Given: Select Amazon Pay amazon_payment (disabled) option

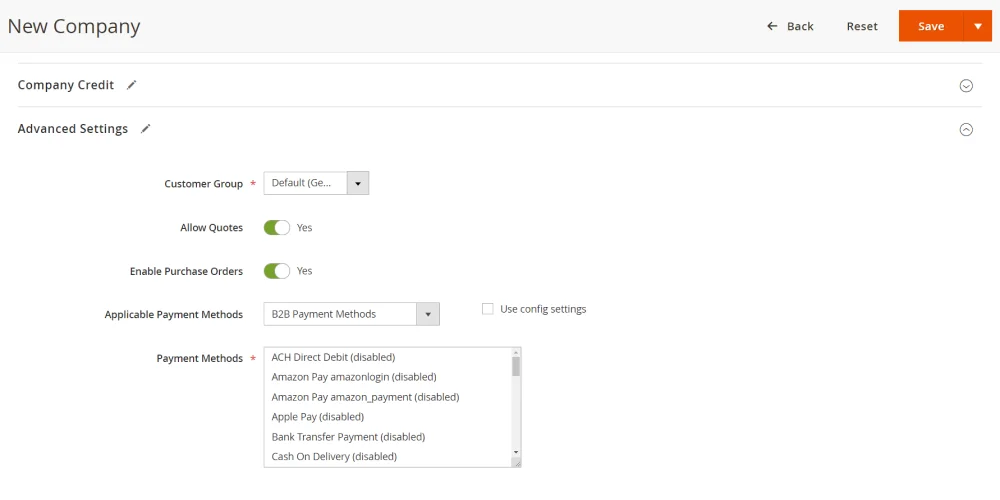Looking at the screenshot, I should pyautogui.click(x=388, y=397).
